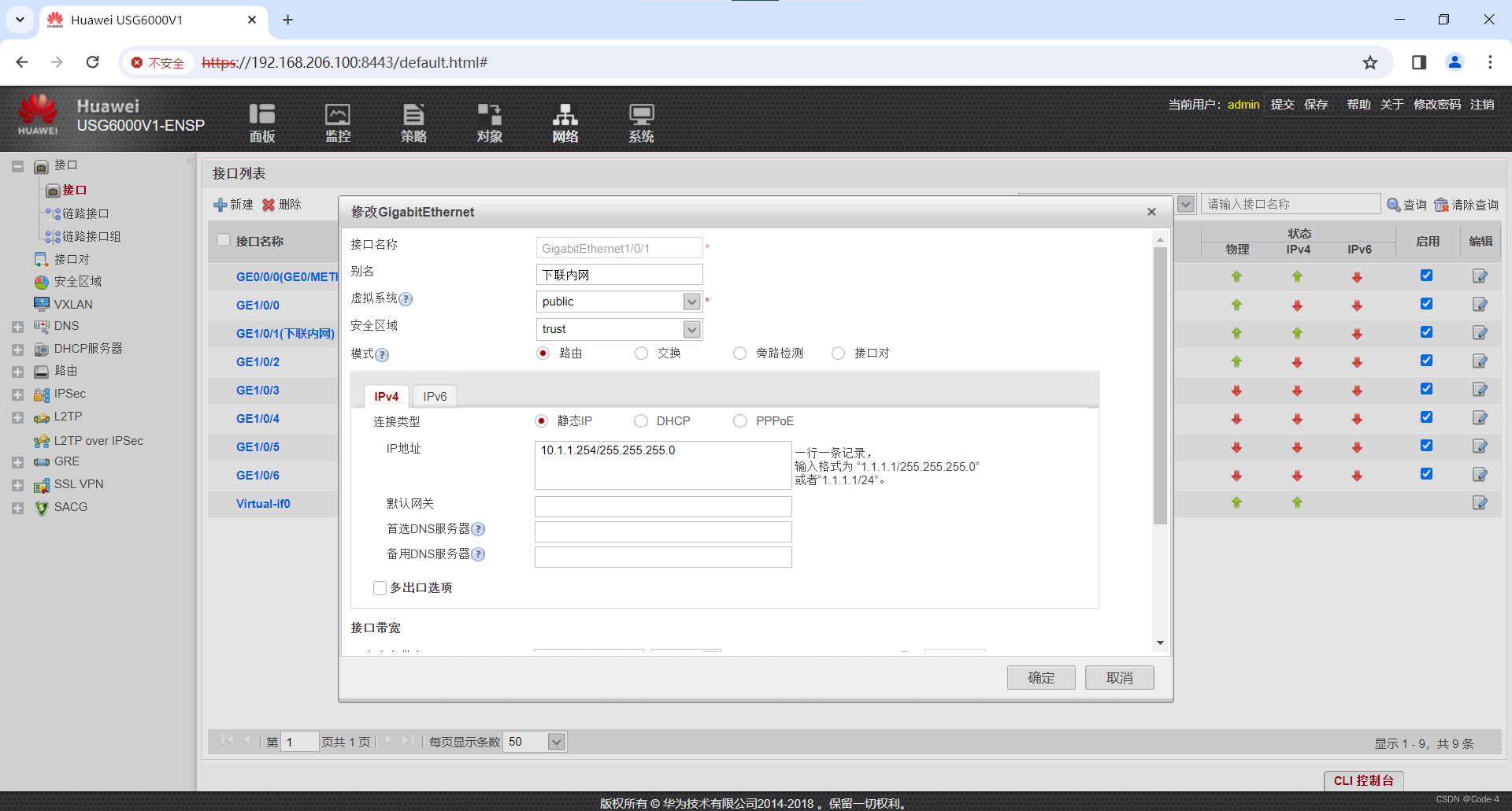This screenshot has height=811, width=1512.
Task: Click edit icon for GE1/0/1 row
Action: tap(1480, 333)
